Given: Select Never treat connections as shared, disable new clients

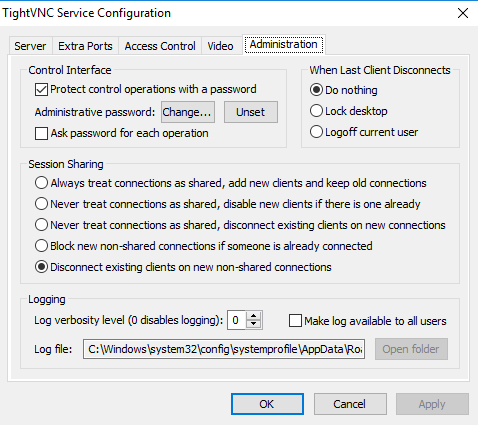Looking at the screenshot, I should click(41, 204).
